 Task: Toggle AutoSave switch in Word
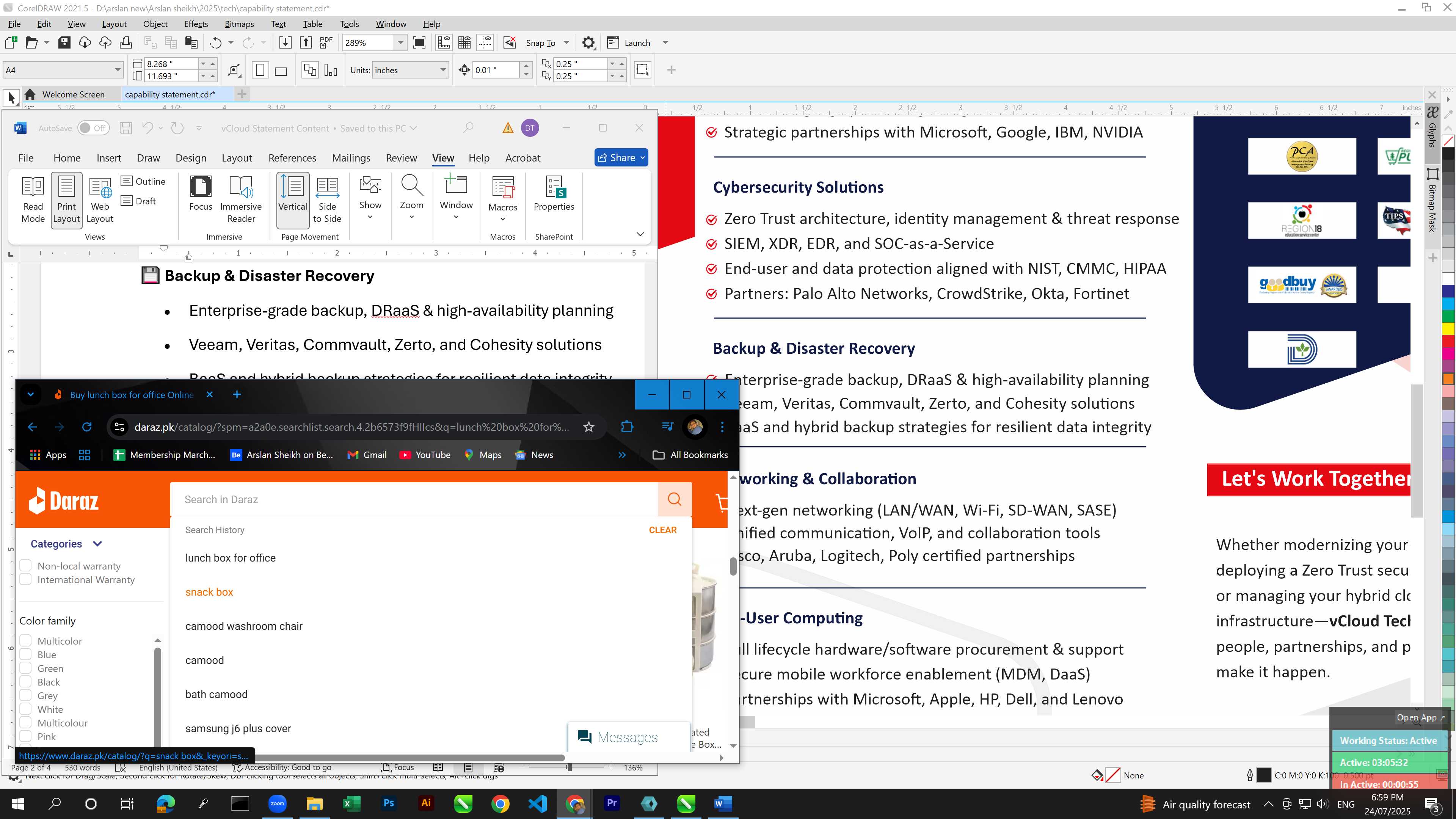pos(93,128)
